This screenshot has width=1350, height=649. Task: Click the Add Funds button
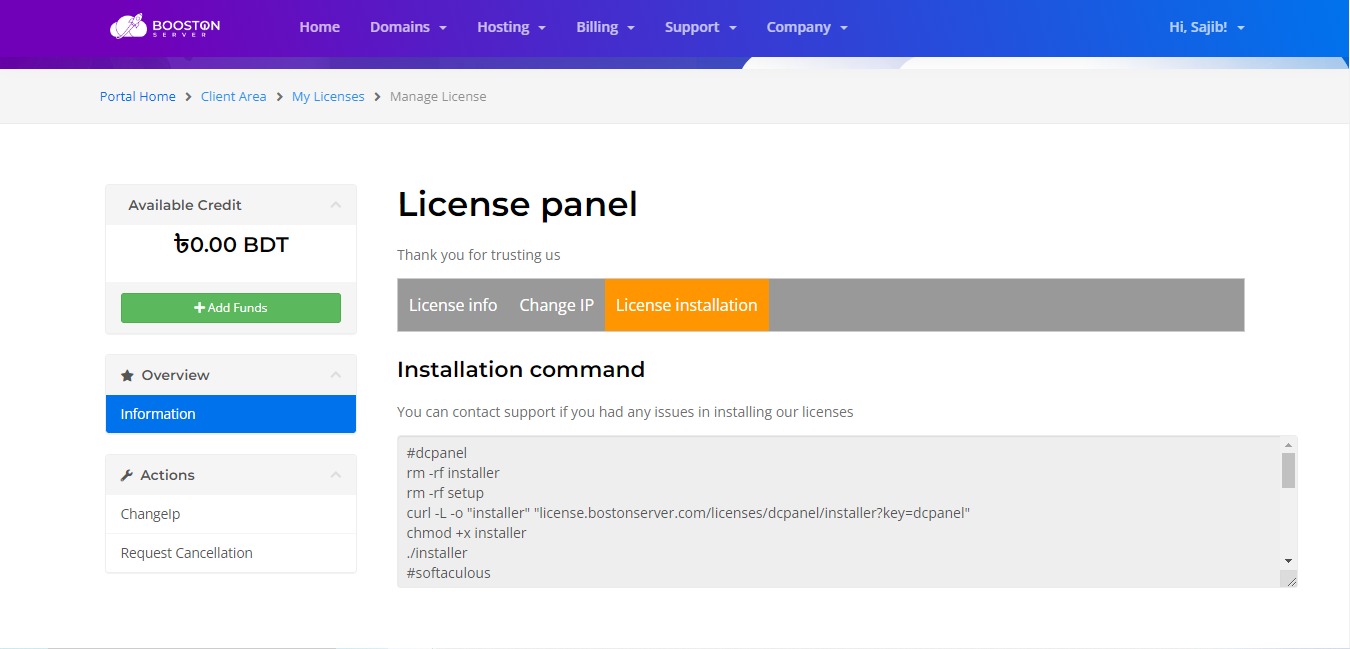pos(231,308)
